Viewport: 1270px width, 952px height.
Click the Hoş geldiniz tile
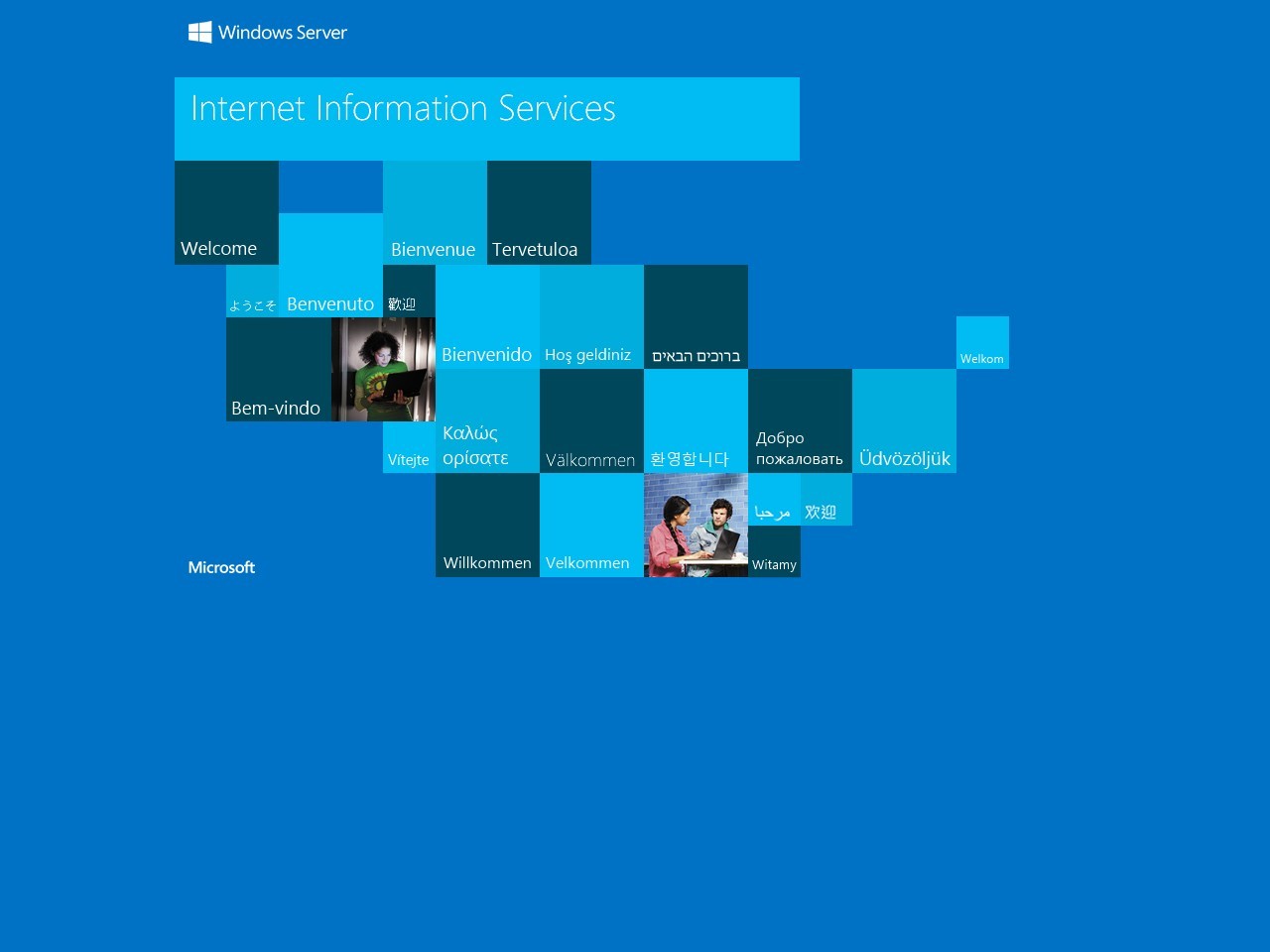tap(591, 317)
